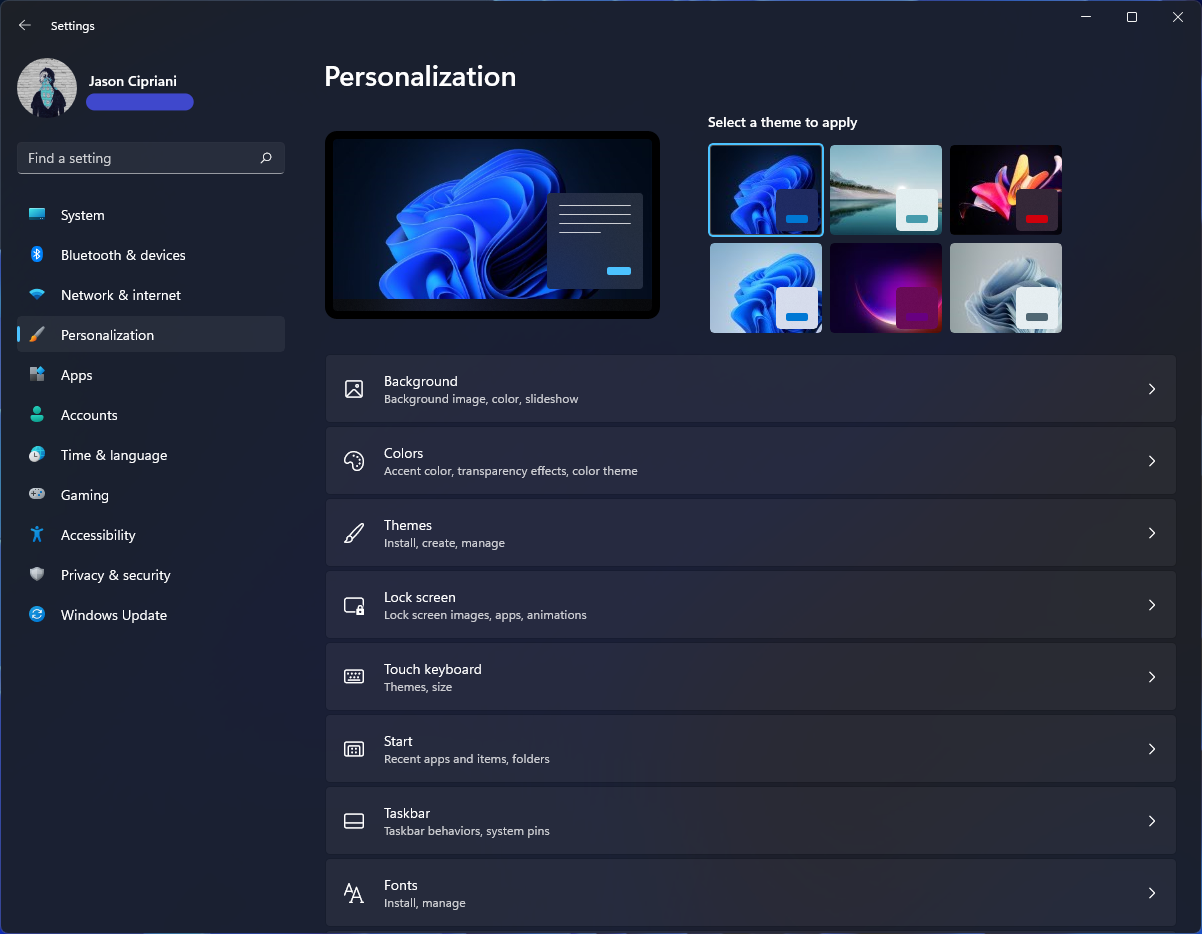Image resolution: width=1202 pixels, height=934 pixels.
Task: Click the Fonts row icon
Action: [x=354, y=893]
